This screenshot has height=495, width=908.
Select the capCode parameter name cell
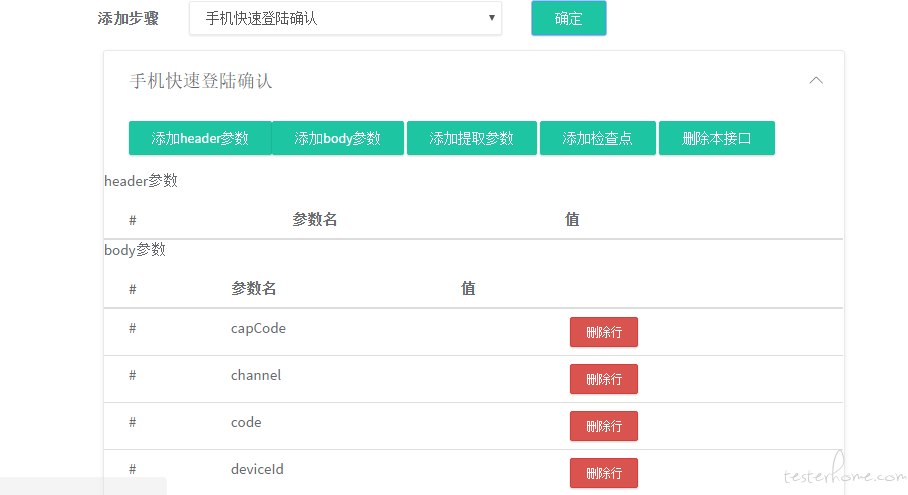[258, 328]
